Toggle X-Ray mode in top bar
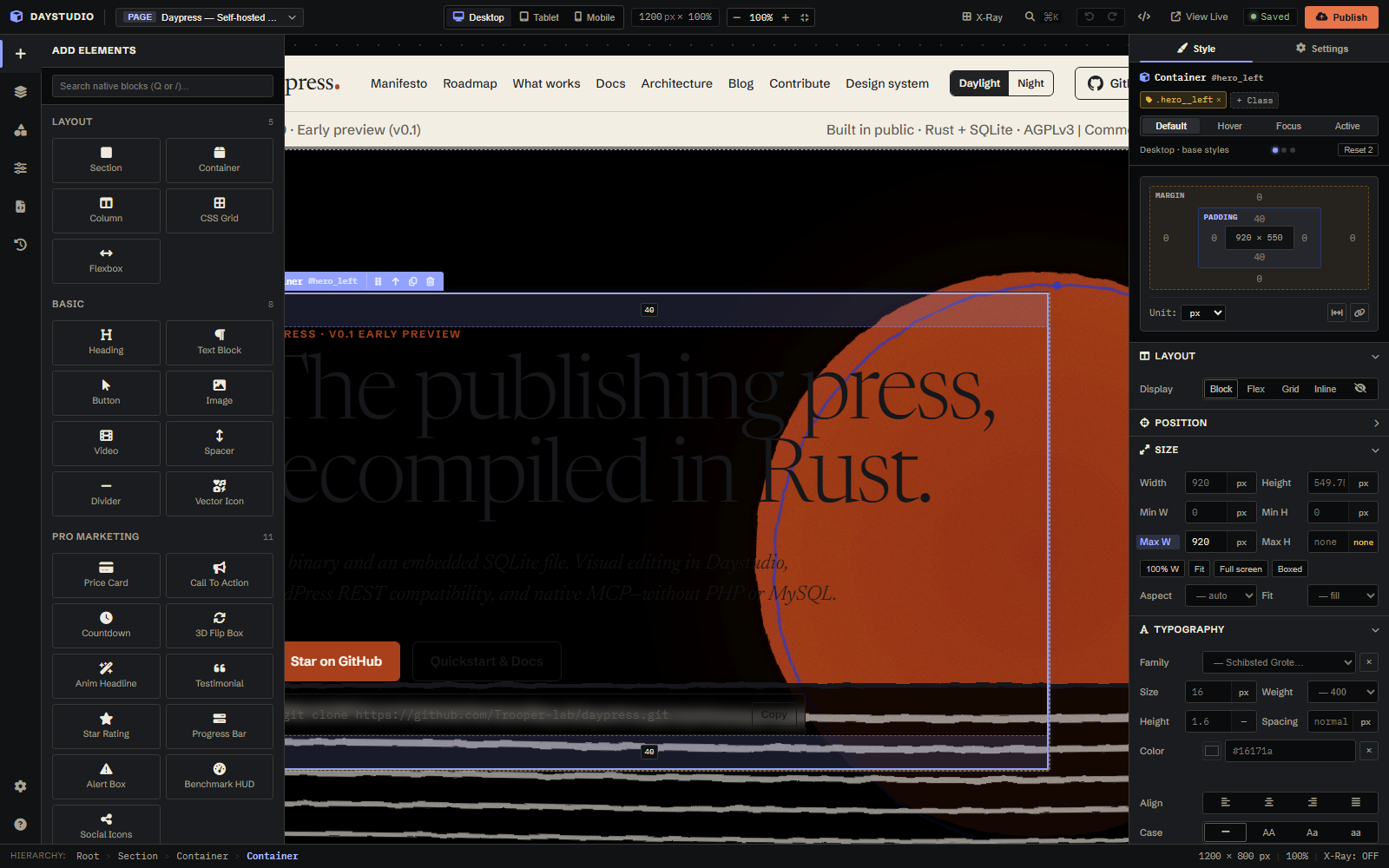Screen dimensions: 1389x868 pyautogui.click(x=982, y=16)
